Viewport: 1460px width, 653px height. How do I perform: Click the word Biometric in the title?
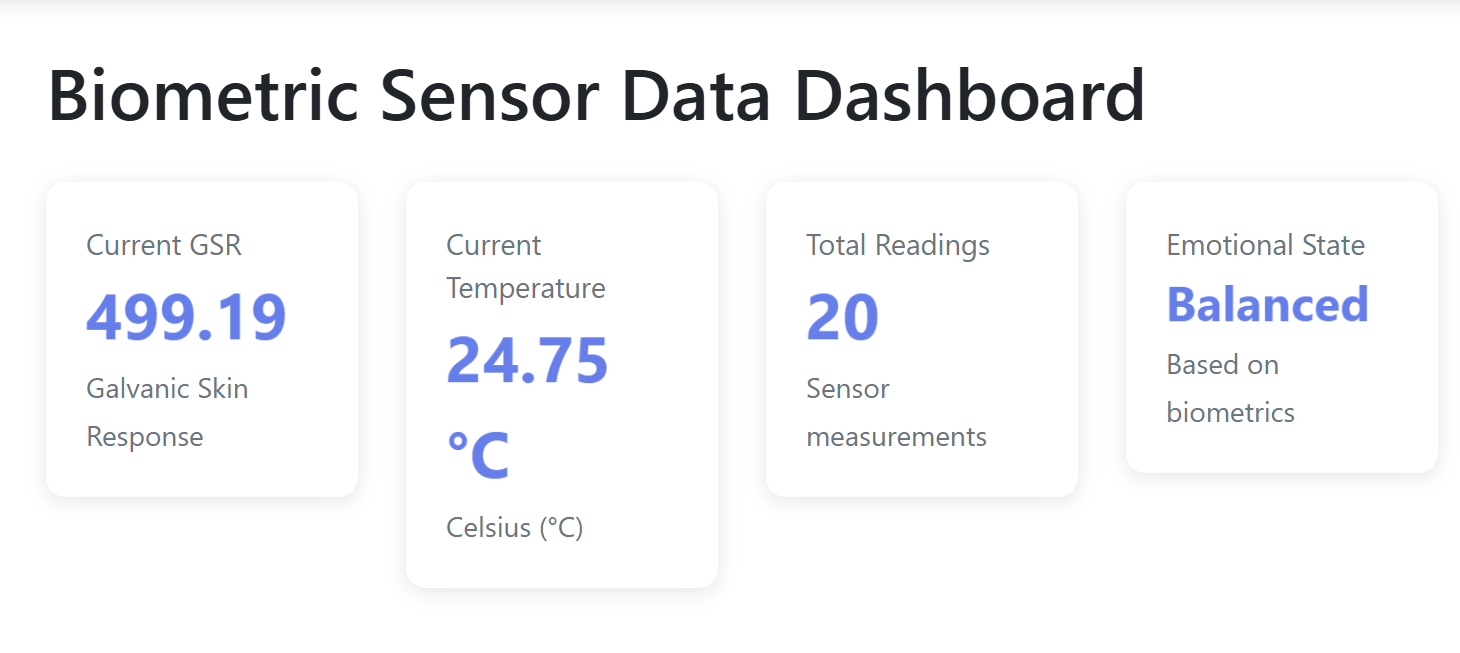coord(203,96)
